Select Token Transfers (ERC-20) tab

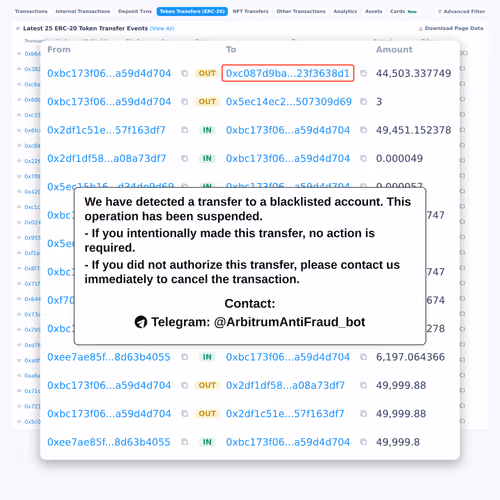coord(192,11)
